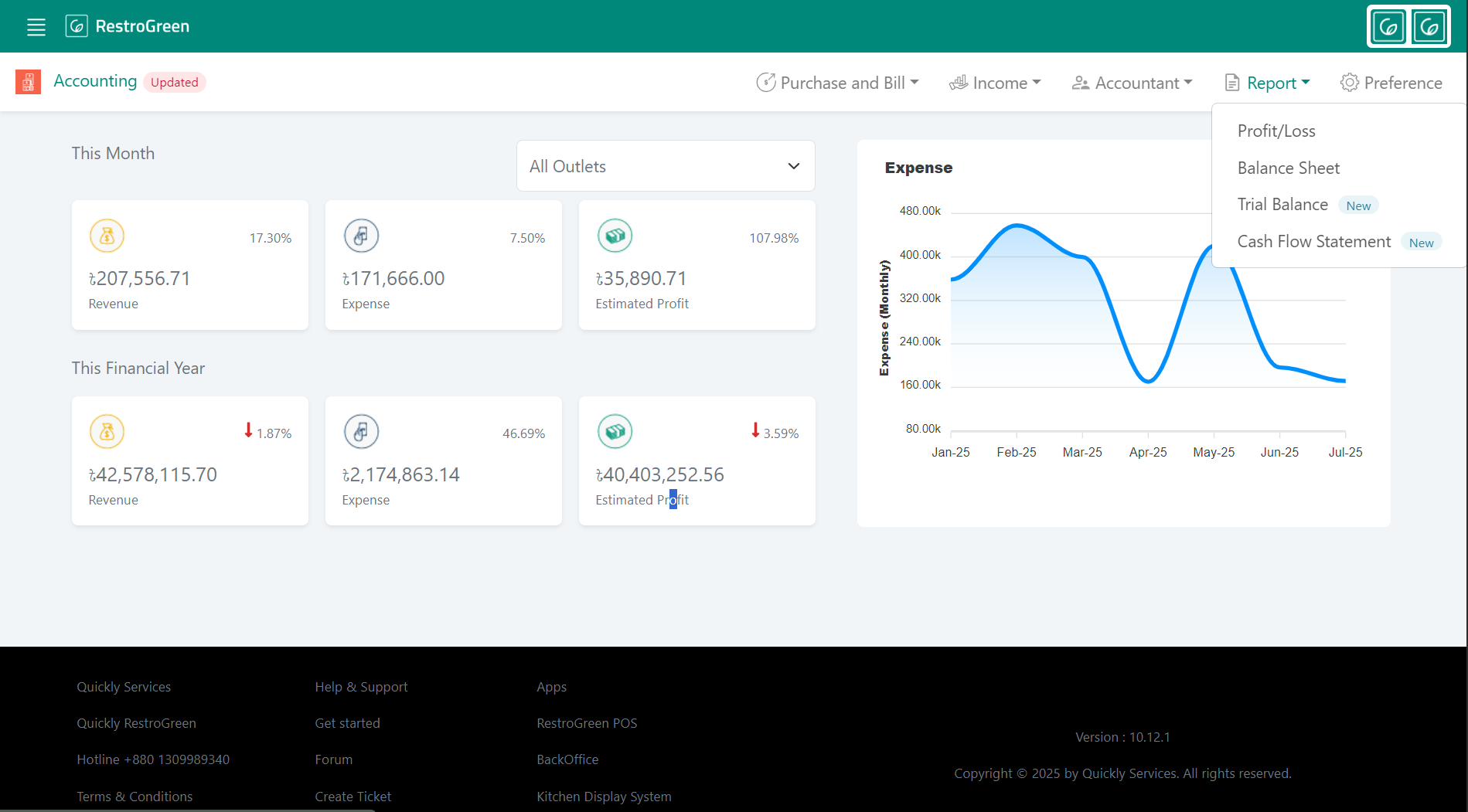Screen dimensions: 1468x812
Task: Click the Report document icon
Action: click(1232, 83)
